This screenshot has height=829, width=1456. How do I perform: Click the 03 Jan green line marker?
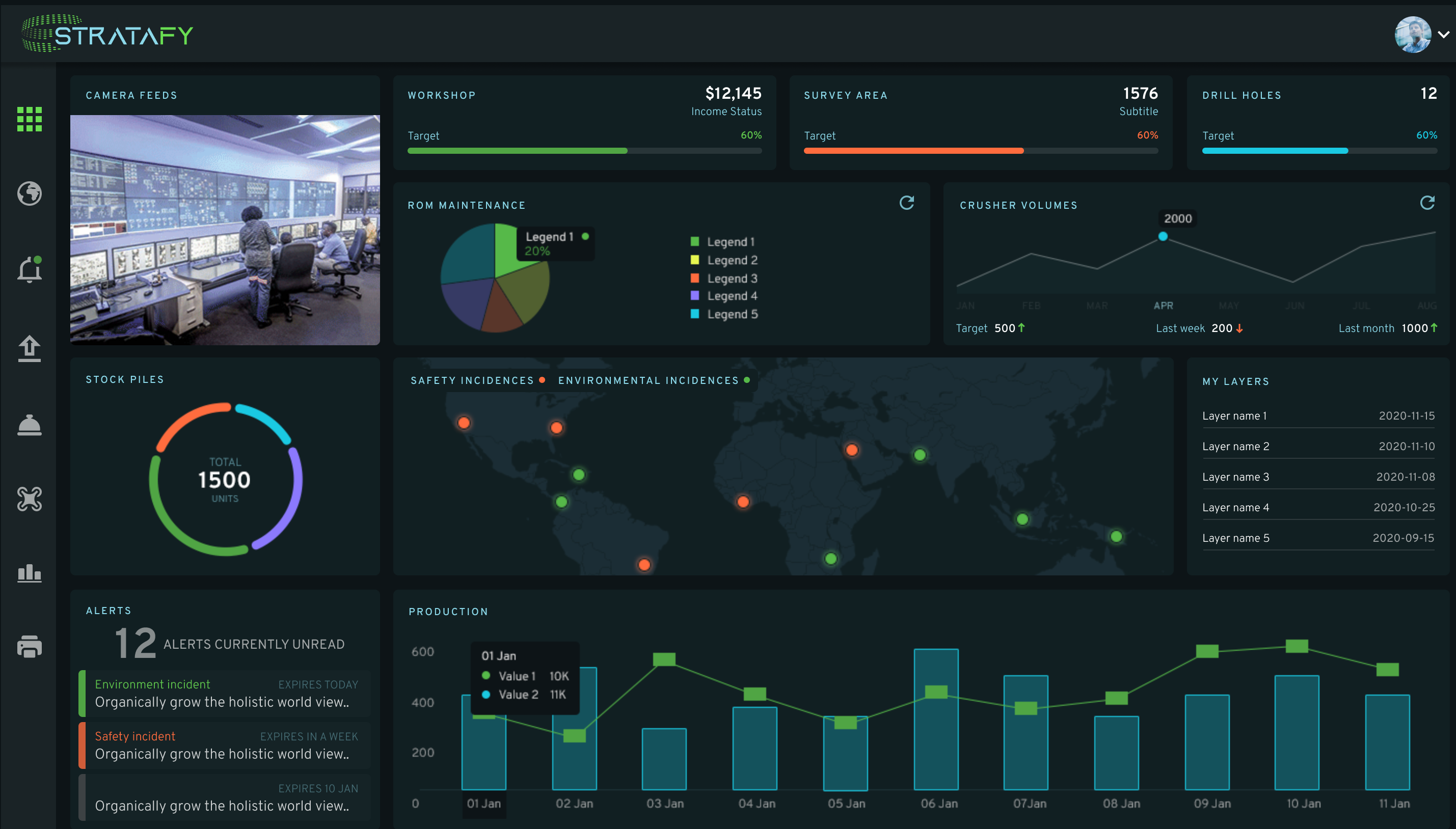[x=664, y=659]
